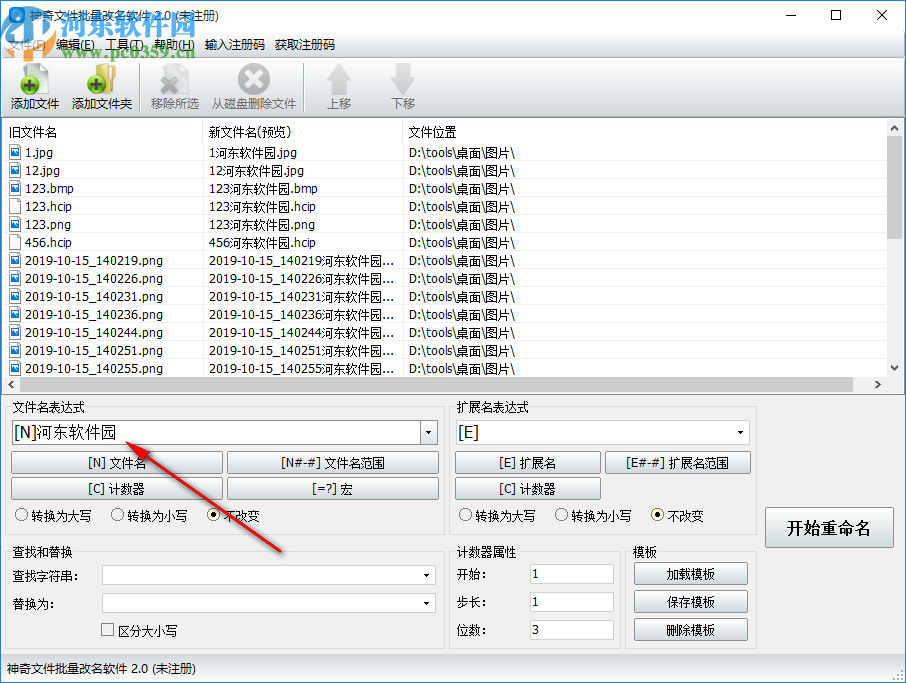Image resolution: width=906 pixels, height=683 pixels.
Task: Open the extension expression dropdown arrow
Action: point(740,432)
